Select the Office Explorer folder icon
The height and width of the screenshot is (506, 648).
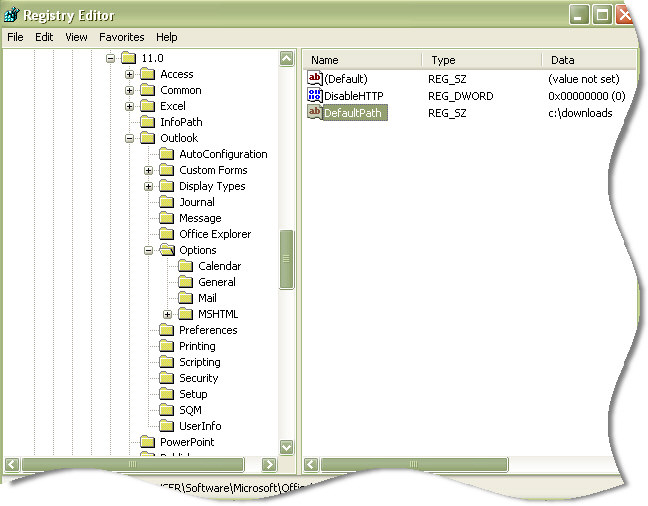tap(167, 234)
